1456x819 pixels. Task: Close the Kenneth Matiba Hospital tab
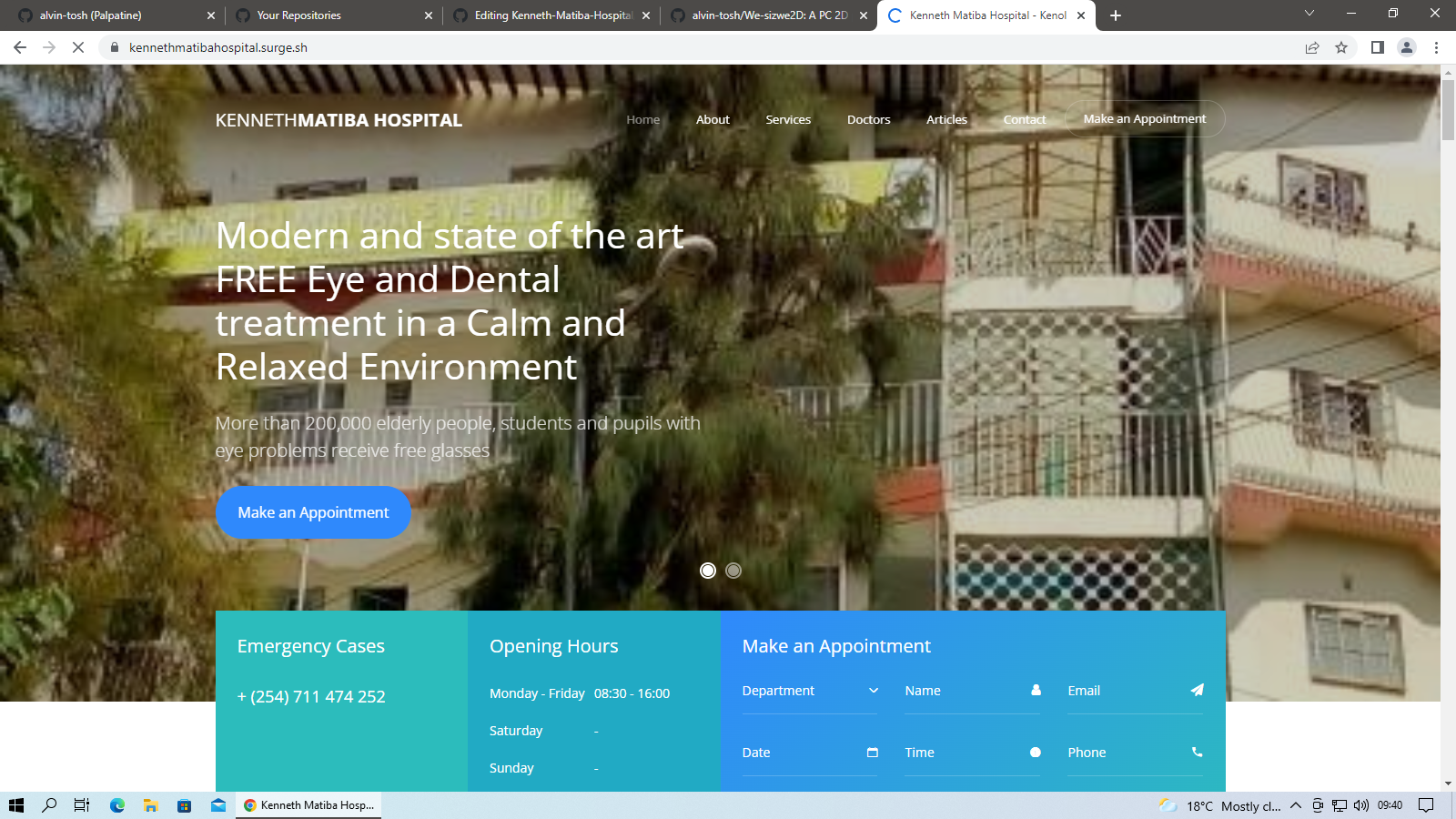tap(1081, 15)
